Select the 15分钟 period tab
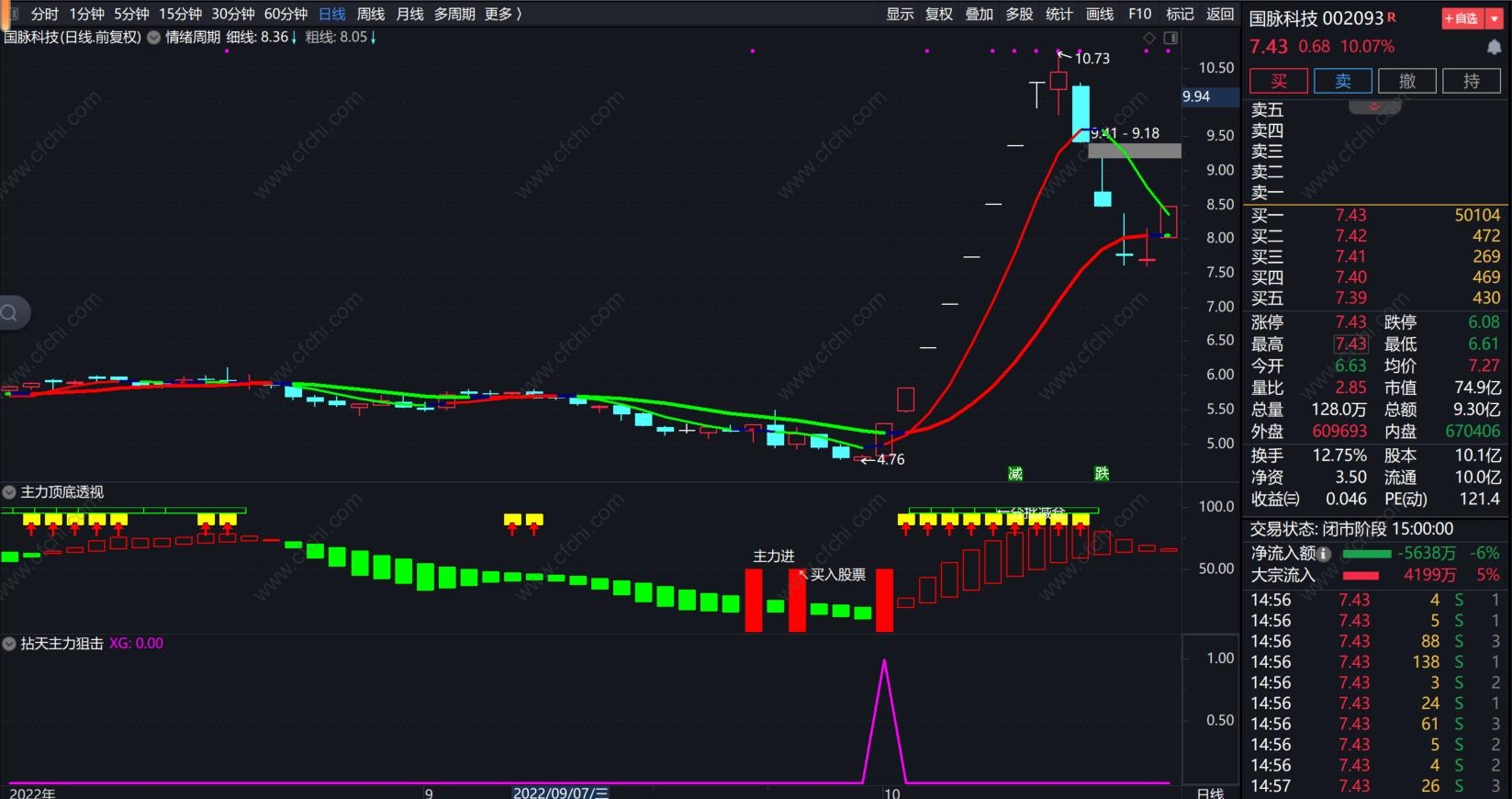This screenshot has width=1512, height=799. [180, 14]
